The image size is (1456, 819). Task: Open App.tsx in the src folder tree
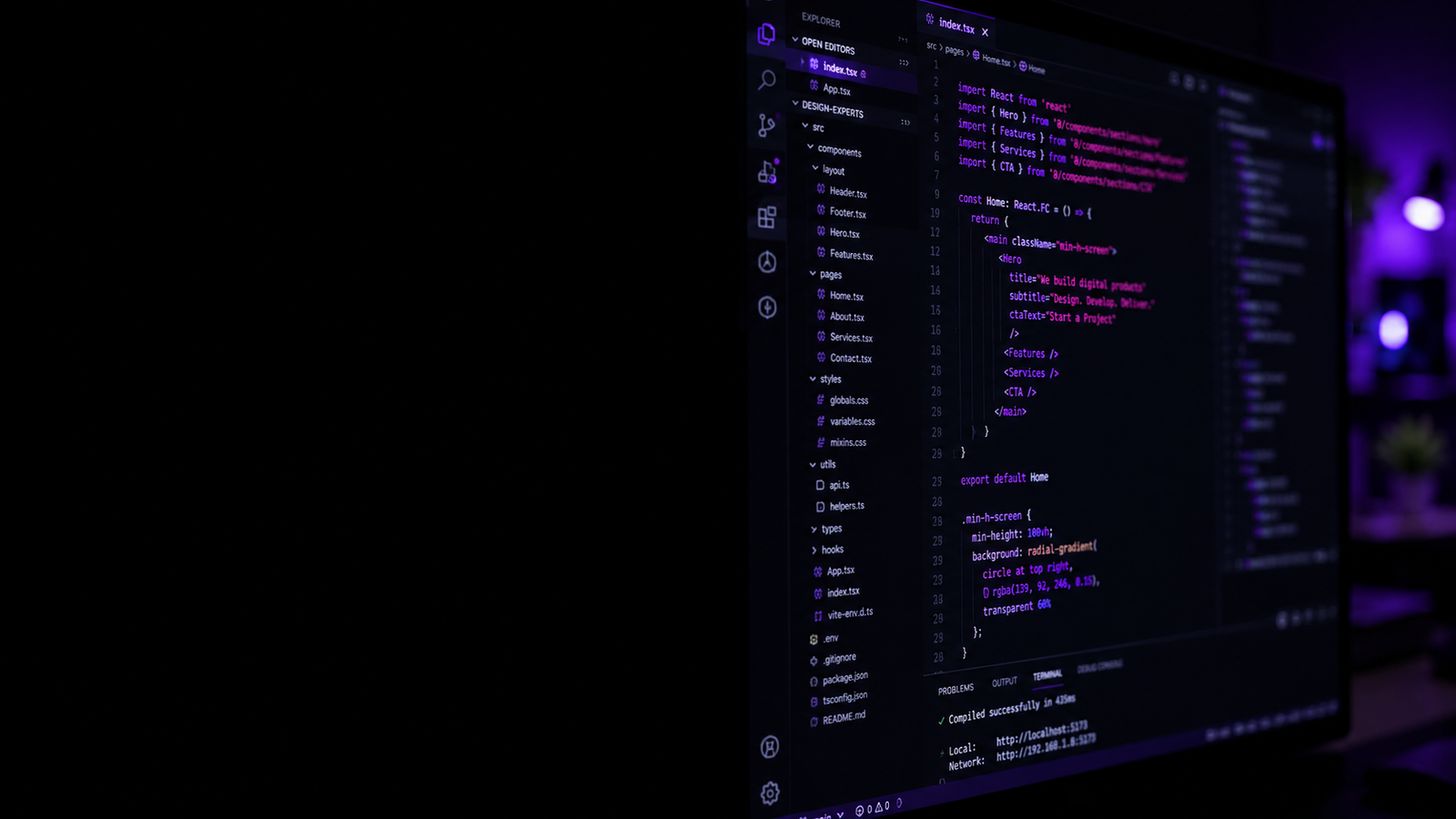pyautogui.click(x=840, y=571)
